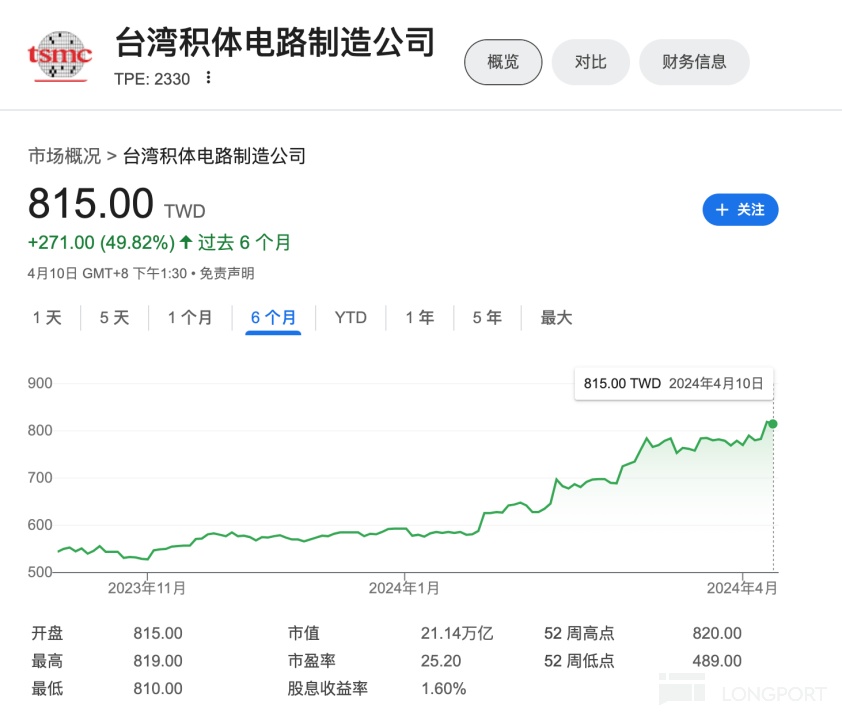Open the three-dot more options menu
This screenshot has width=842, height=720.
208,78
